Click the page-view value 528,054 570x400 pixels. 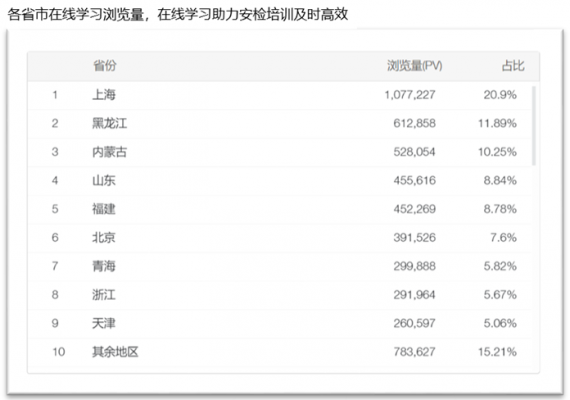coord(414,152)
